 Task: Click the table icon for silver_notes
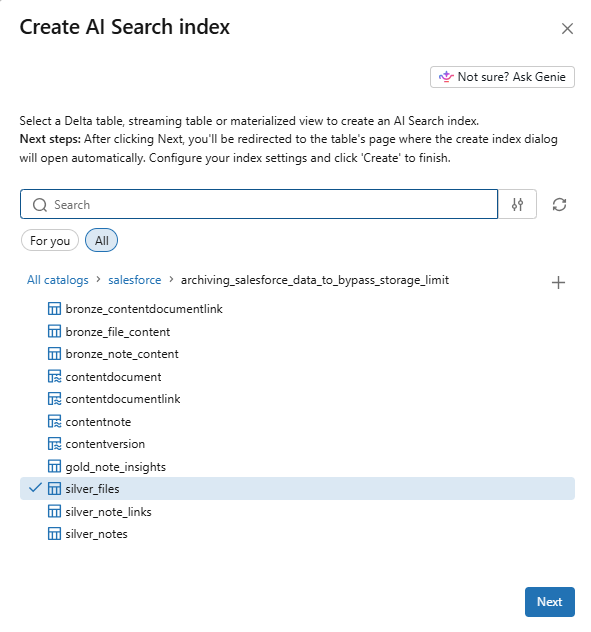click(54, 534)
